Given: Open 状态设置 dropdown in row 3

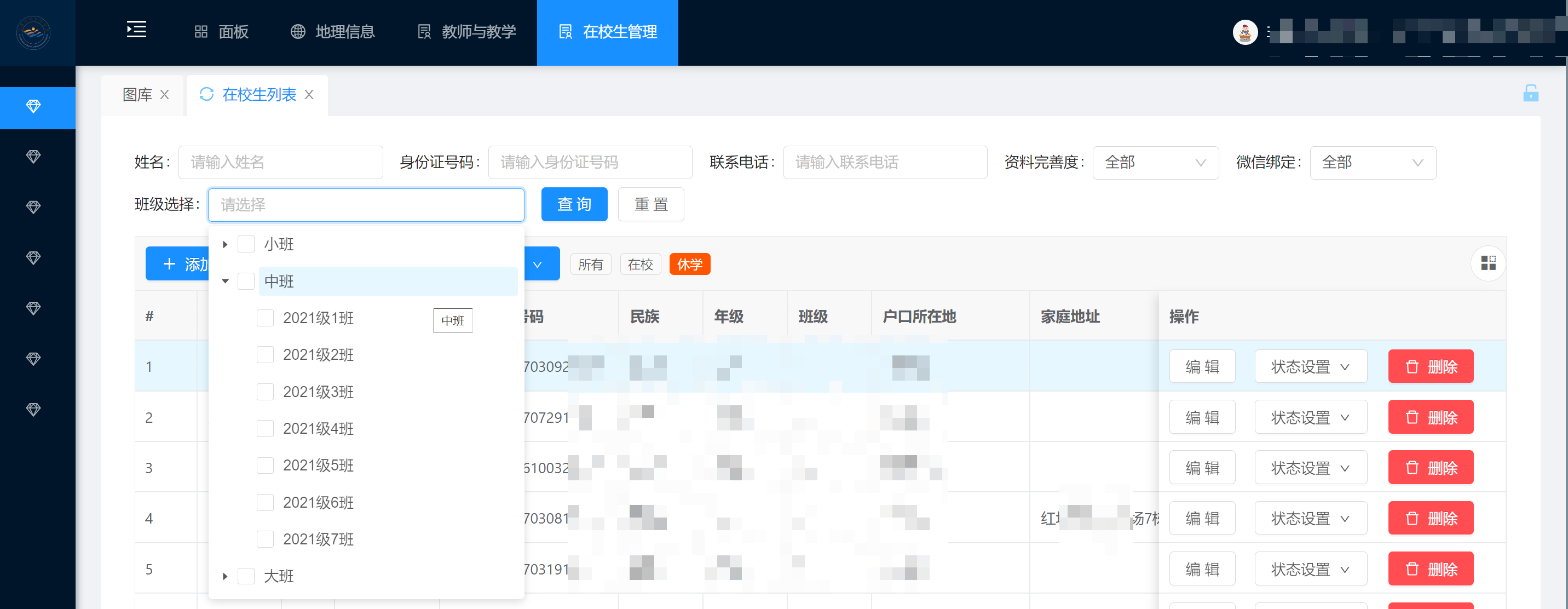Looking at the screenshot, I should click(1311, 468).
